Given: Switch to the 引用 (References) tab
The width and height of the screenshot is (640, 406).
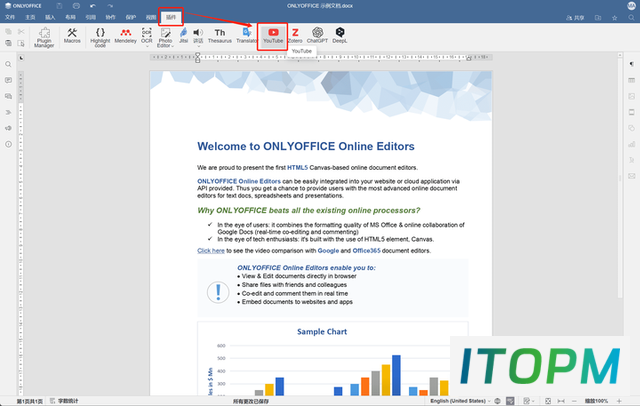Looking at the screenshot, I should click(90, 17).
